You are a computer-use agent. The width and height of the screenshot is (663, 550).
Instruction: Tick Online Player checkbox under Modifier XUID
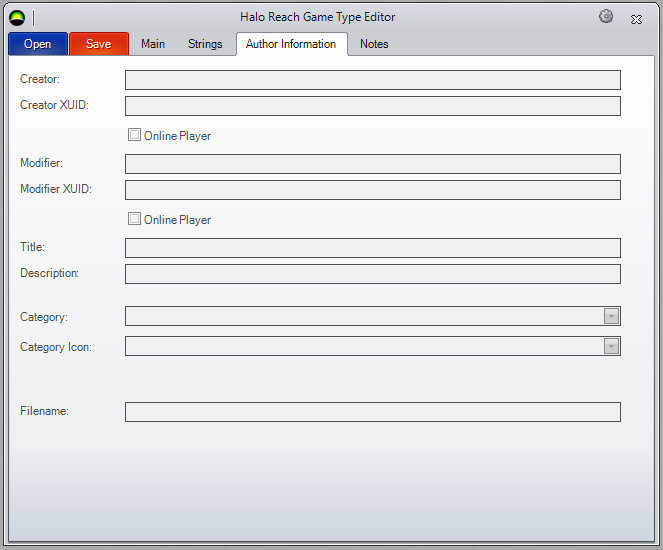(135, 219)
